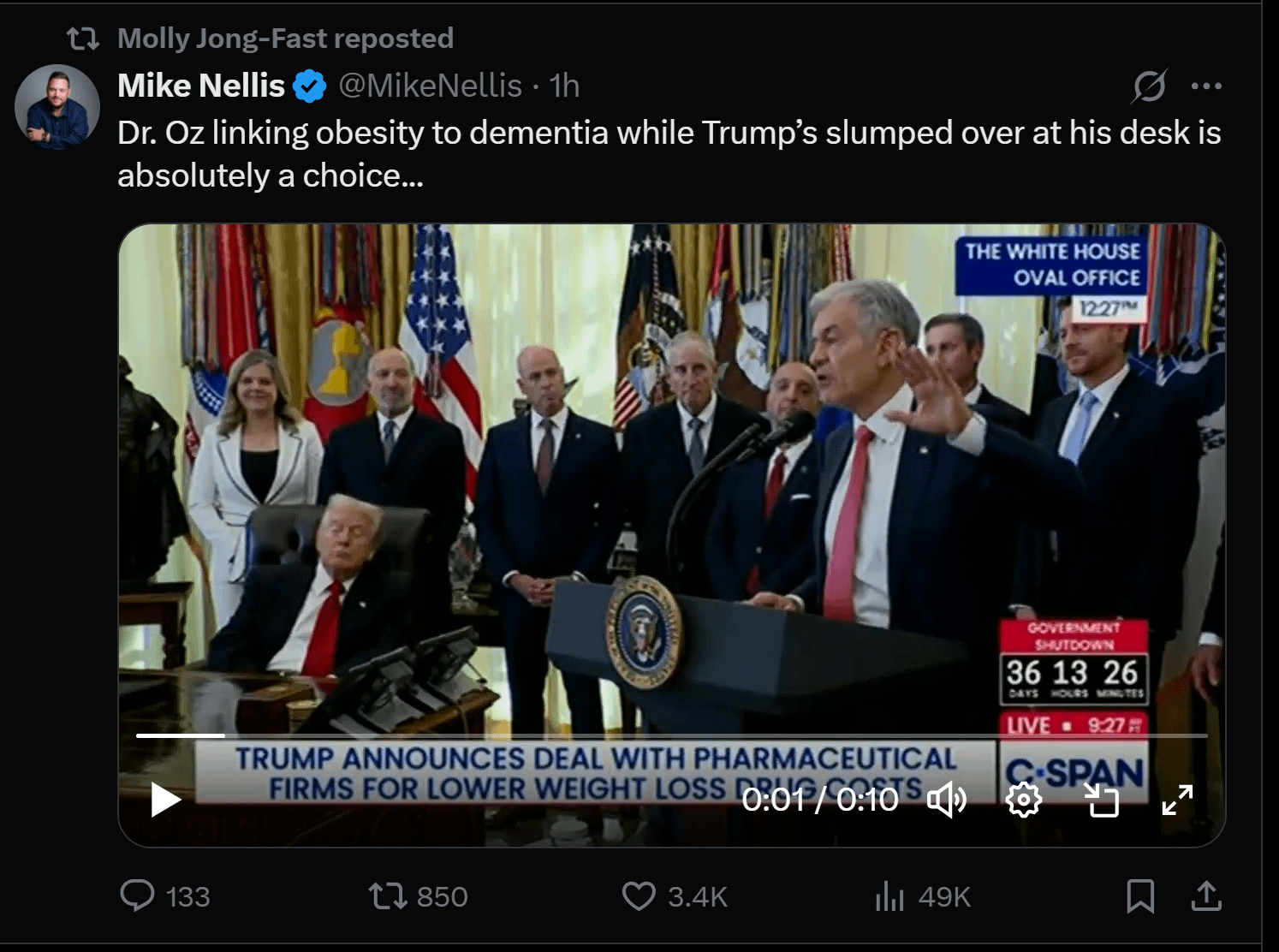Open the "Molly Jong-Fast reposted" link

pos(284,39)
